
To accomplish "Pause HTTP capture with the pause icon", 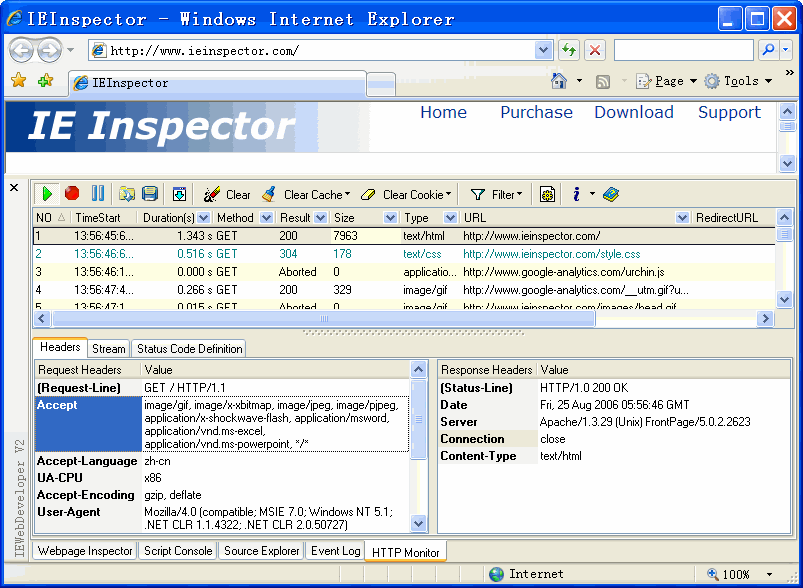I will pyautogui.click(x=98, y=194).
